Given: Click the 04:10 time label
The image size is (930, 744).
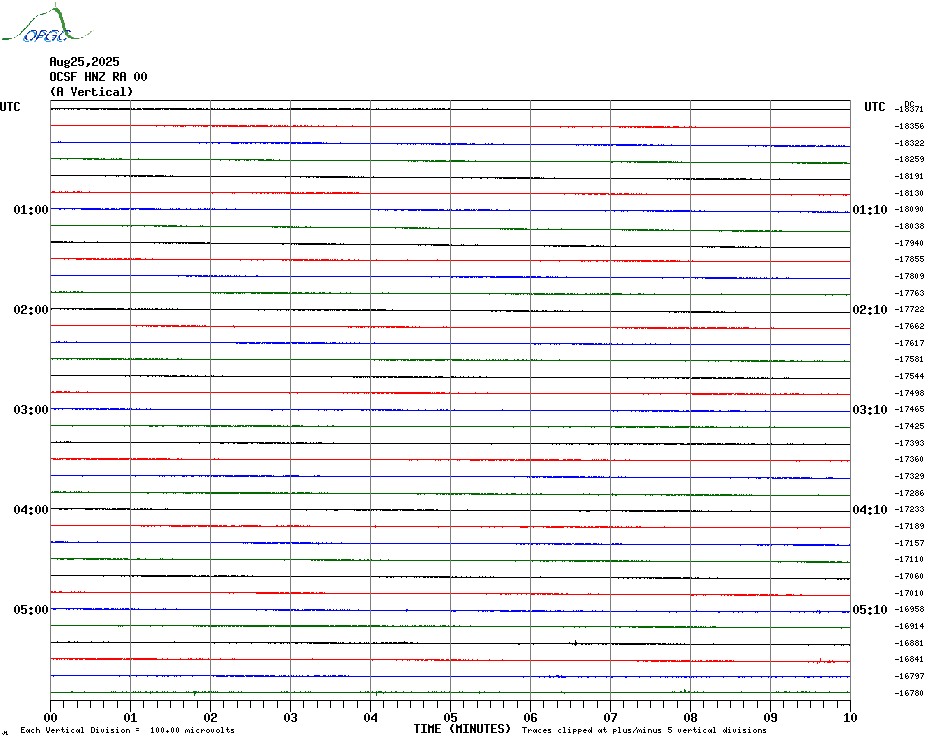Looking at the screenshot, I should [x=870, y=510].
